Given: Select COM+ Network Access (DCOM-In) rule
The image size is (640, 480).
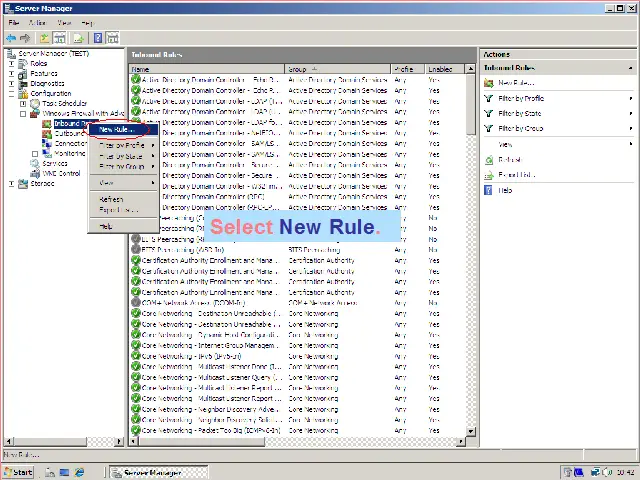Looking at the screenshot, I should [x=297, y=303].
